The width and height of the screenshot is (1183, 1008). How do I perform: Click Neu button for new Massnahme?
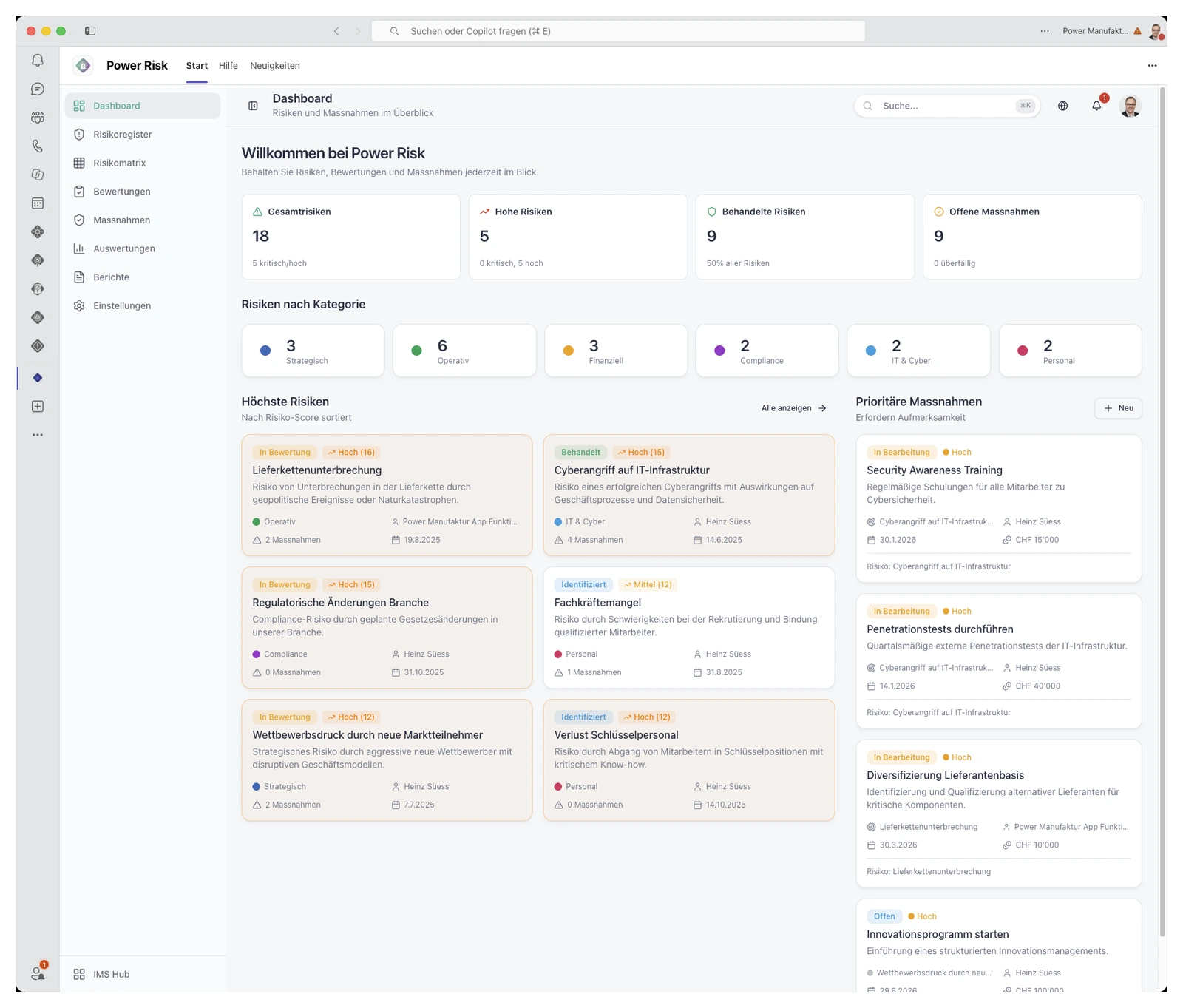pos(1118,408)
